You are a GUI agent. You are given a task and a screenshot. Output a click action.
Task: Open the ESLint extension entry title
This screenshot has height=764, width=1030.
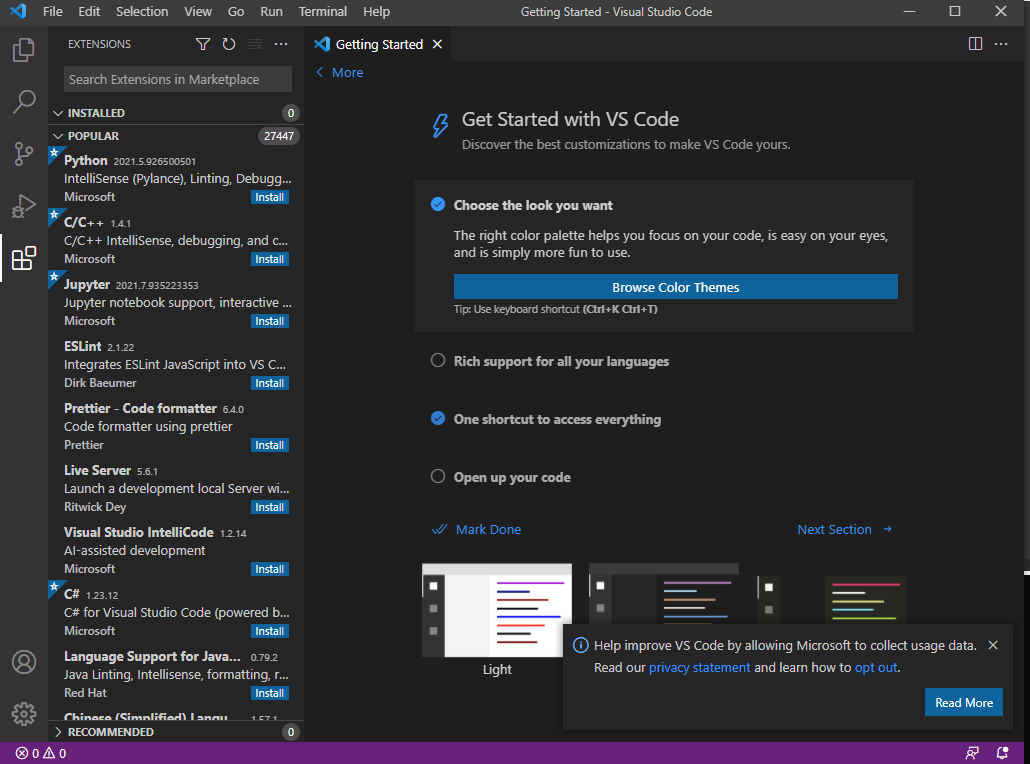tap(83, 346)
